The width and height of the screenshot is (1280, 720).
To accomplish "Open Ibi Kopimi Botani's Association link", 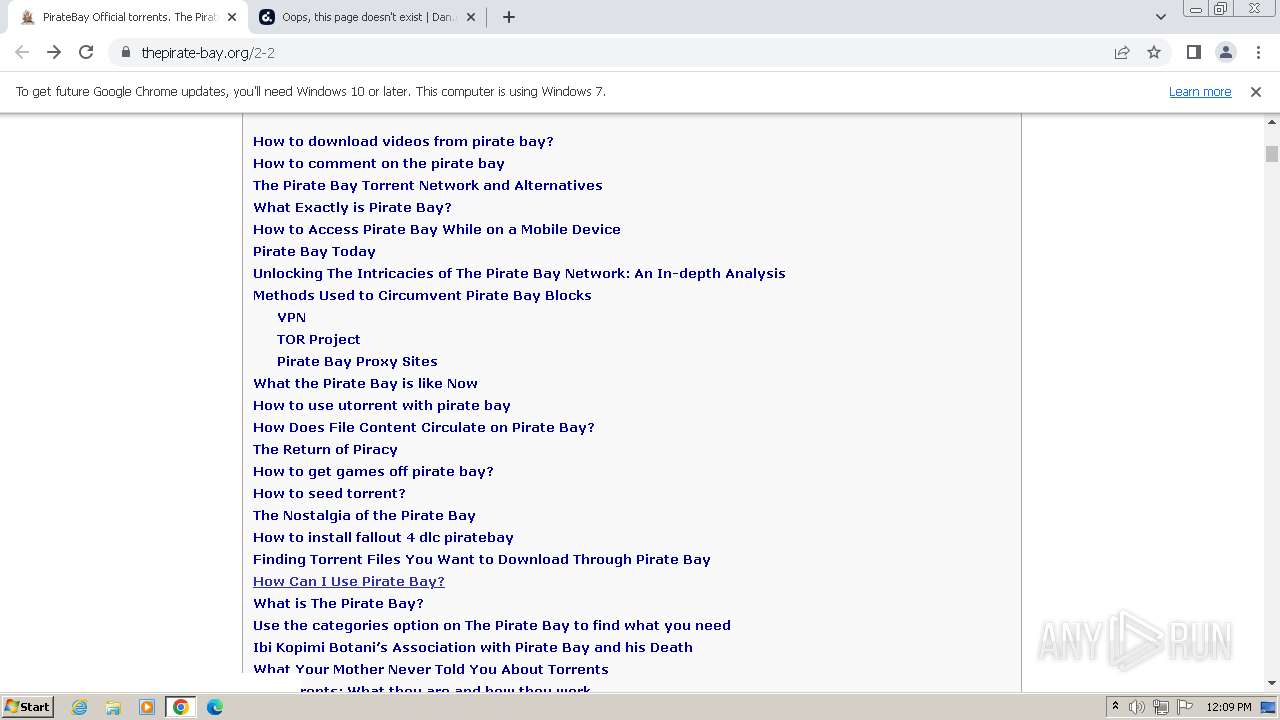I will (473, 647).
